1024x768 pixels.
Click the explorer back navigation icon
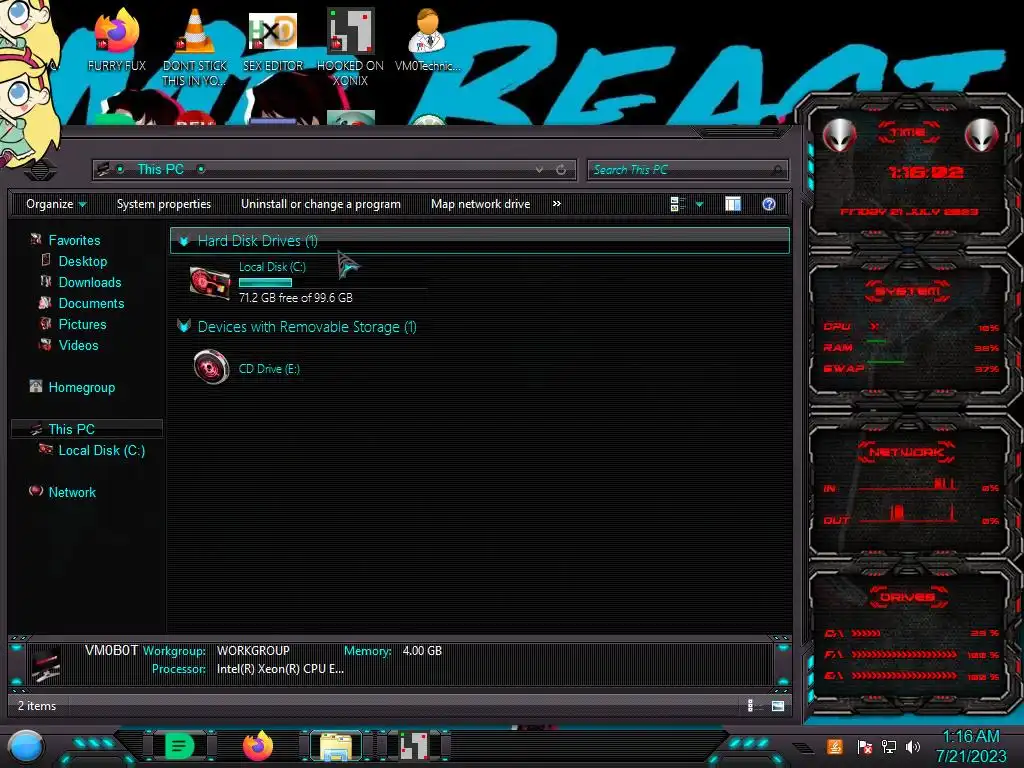39,170
